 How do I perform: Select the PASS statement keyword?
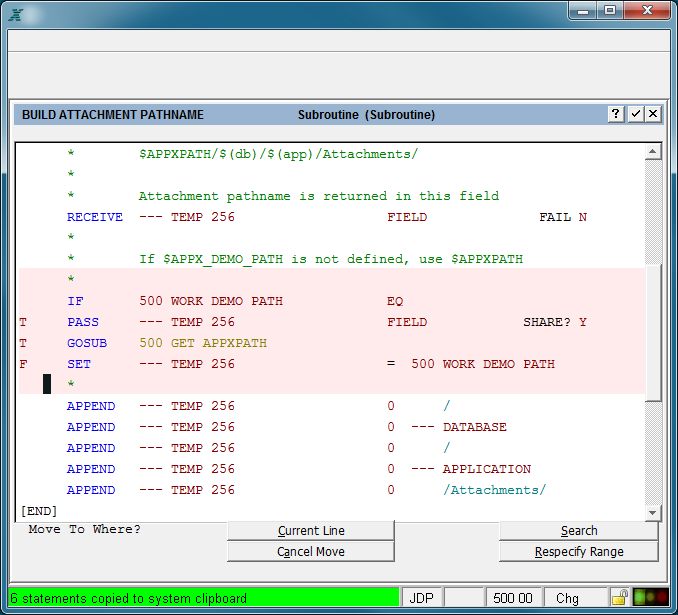[x=83, y=322]
